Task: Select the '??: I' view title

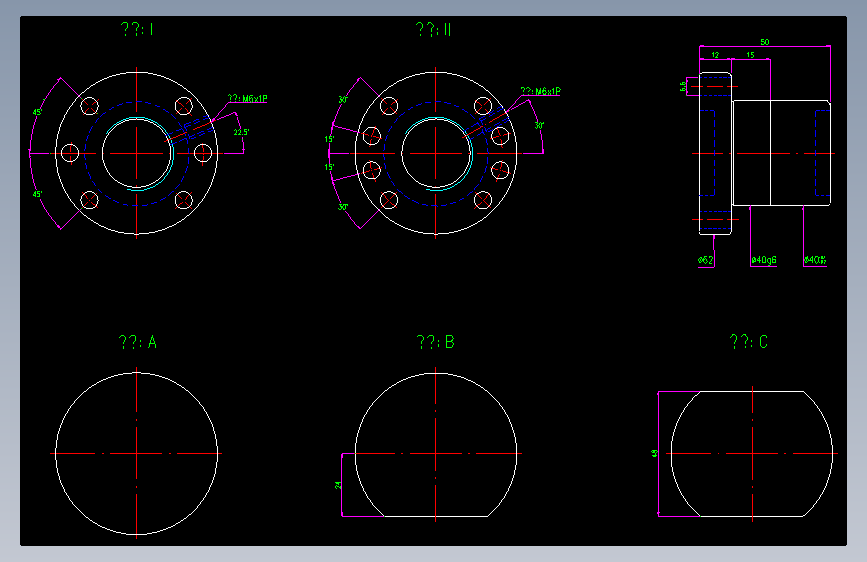Action: point(137,29)
